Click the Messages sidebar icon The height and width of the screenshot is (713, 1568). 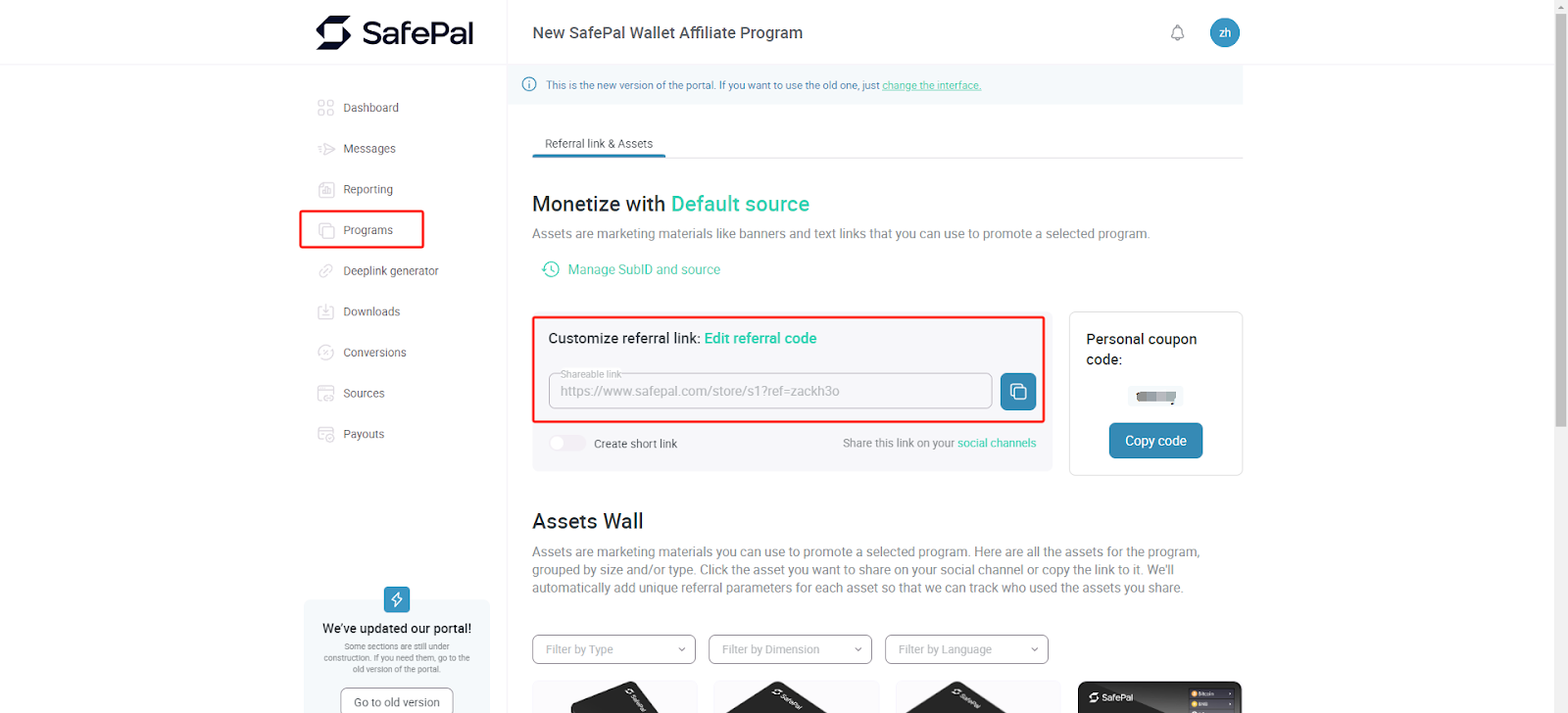point(326,149)
